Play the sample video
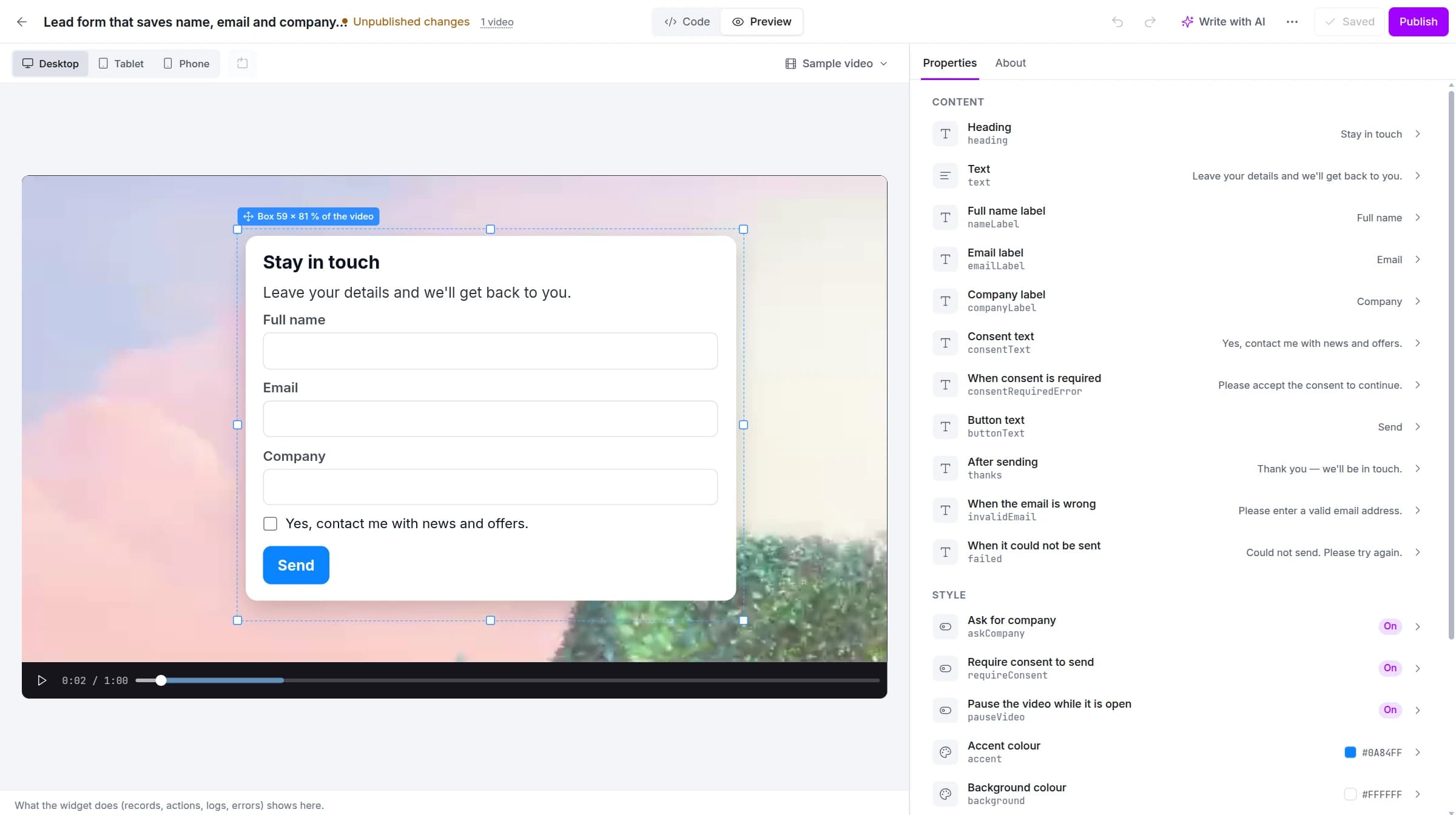Image resolution: width=1456 pixels, height=815 pixels. point(42,680)
